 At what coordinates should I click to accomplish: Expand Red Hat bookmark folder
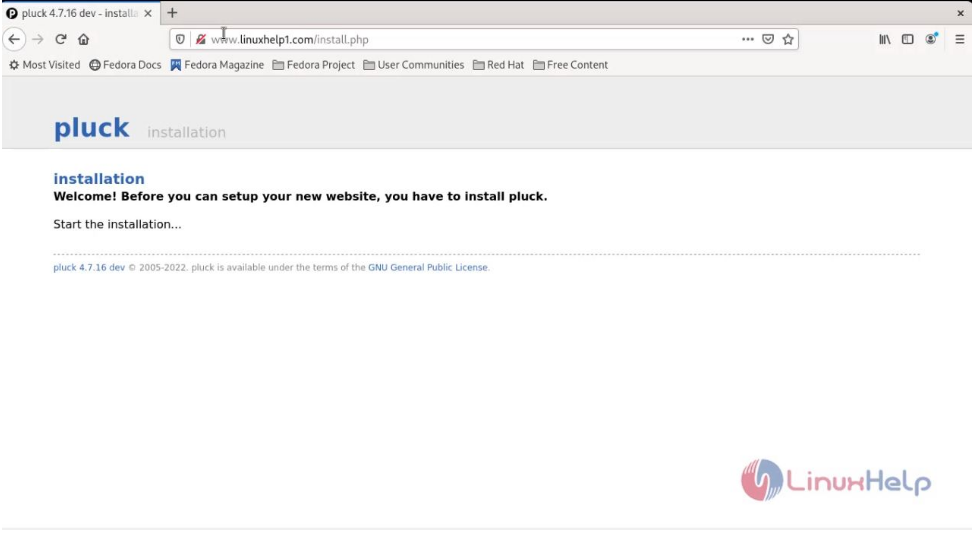click(498, 64)
